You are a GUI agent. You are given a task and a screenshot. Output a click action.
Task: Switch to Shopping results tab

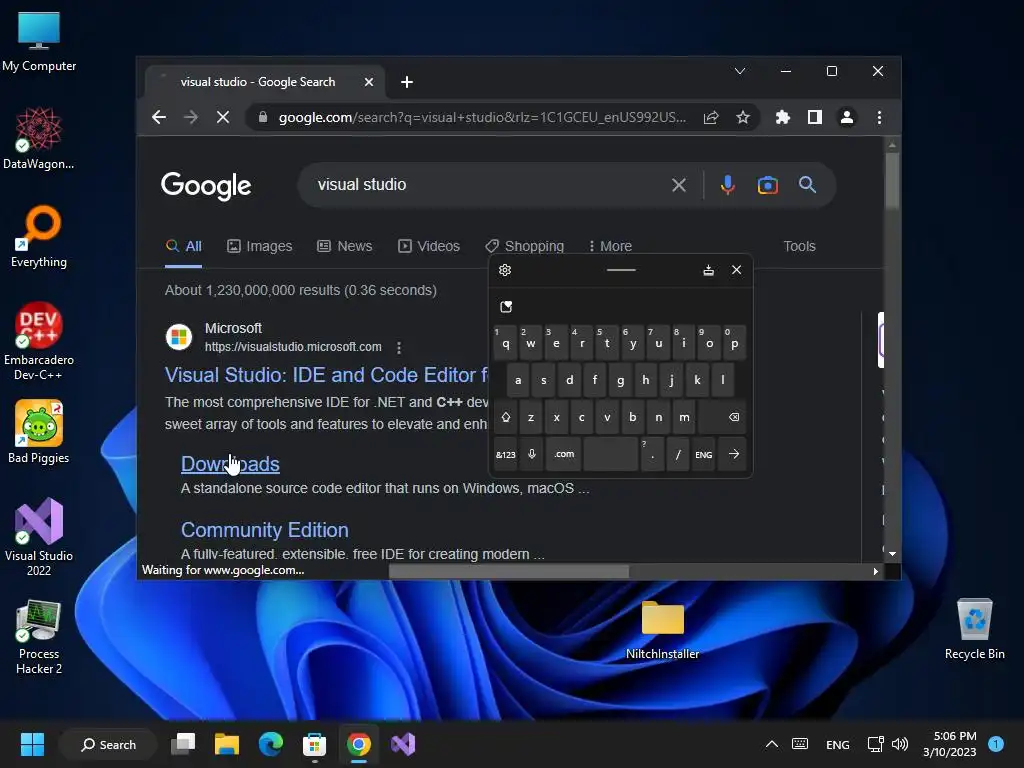point(524,246)
